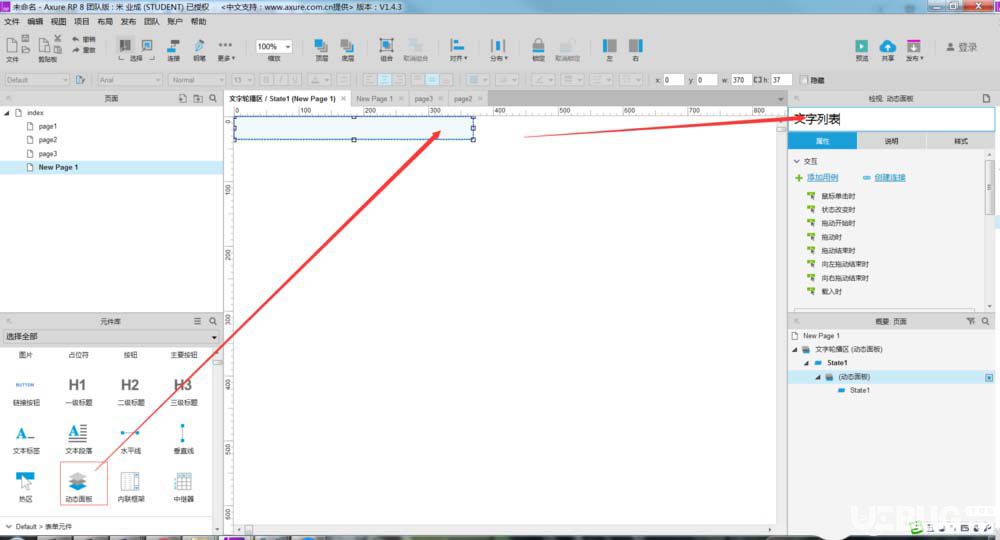Add a new folder in pages panel
The height and width of the screenshot is (540, 1000).
(x=198, y=98)
